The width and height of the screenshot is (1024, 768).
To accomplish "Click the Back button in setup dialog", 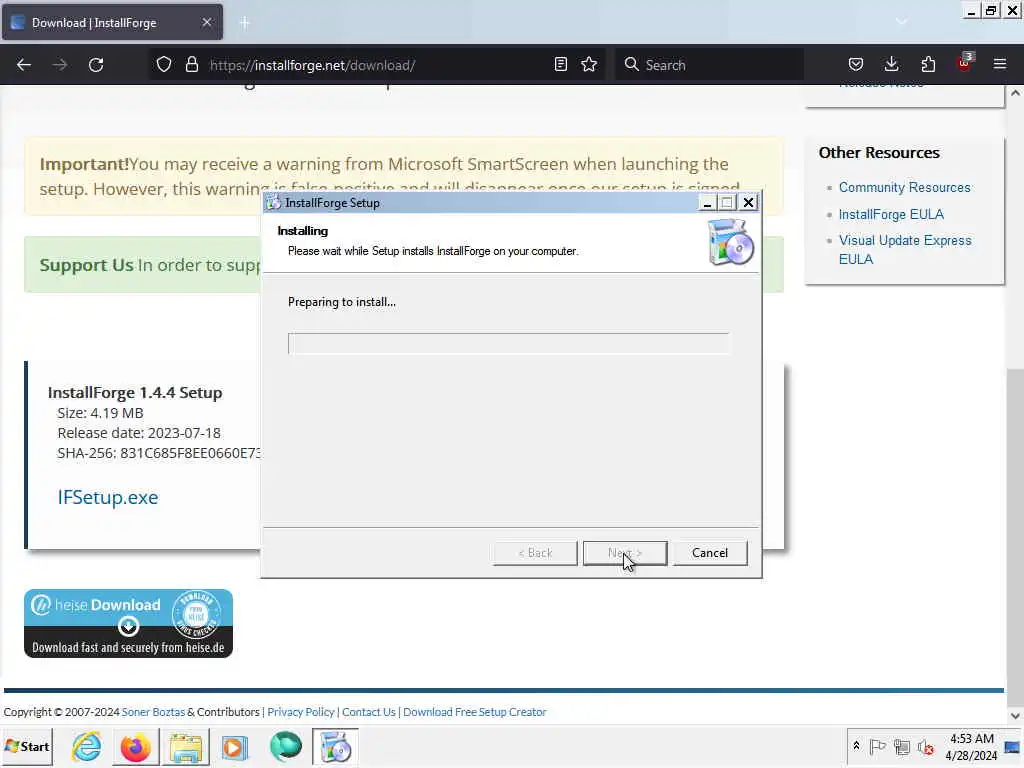I will pos(535,553).
